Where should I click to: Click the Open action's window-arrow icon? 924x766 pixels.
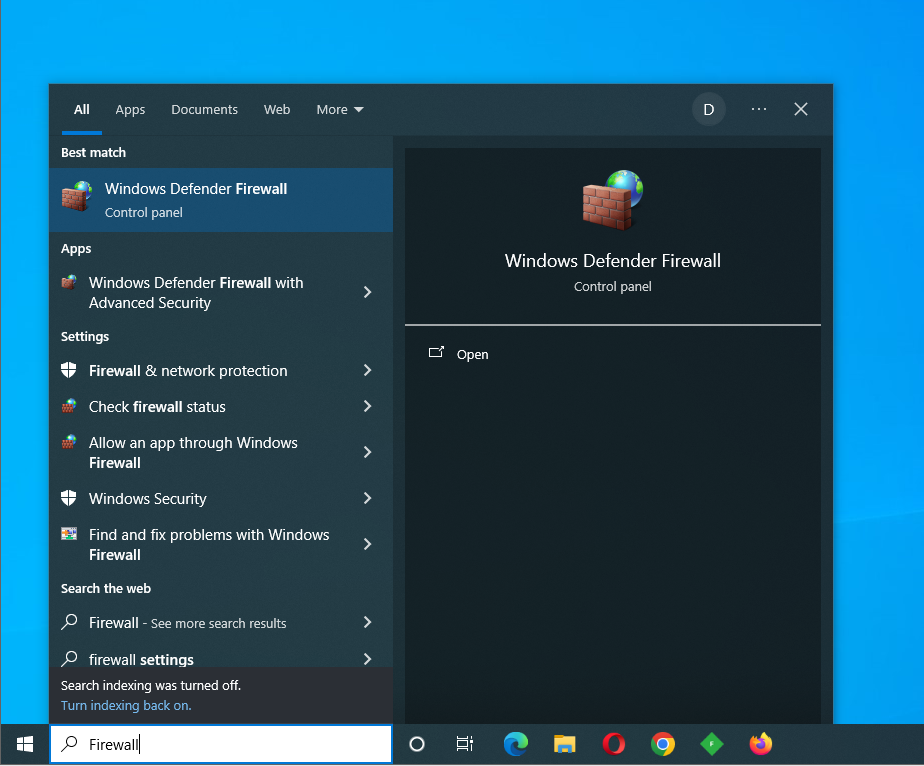click(x=436, y=352)
